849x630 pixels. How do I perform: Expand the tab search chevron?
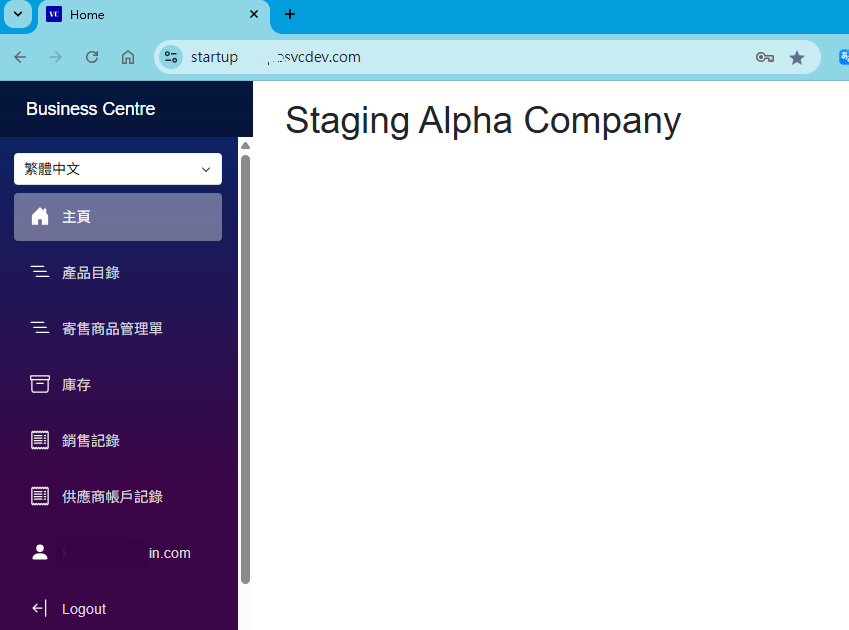[17, 14]
